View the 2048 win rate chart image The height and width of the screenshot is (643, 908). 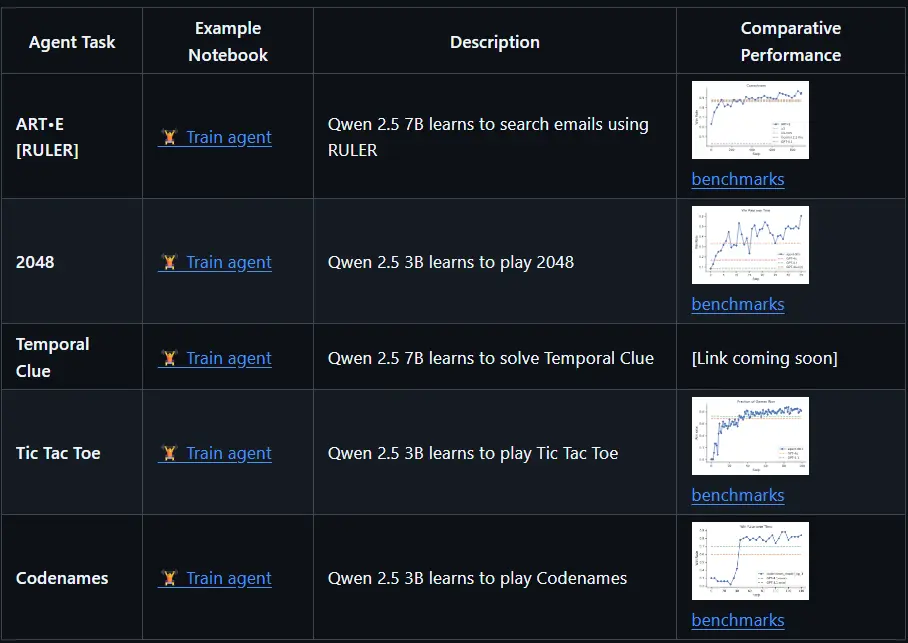click(x=750, y=245)
